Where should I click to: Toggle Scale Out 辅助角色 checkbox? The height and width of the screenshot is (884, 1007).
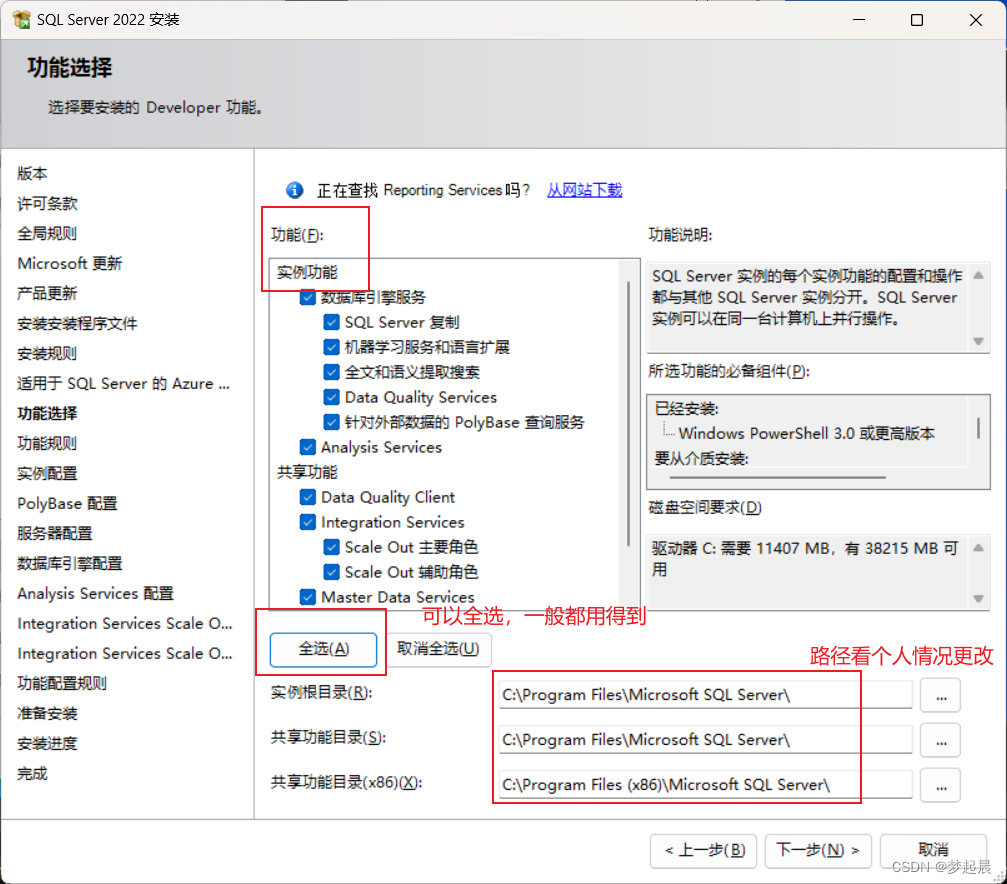[x=331, y=572]
